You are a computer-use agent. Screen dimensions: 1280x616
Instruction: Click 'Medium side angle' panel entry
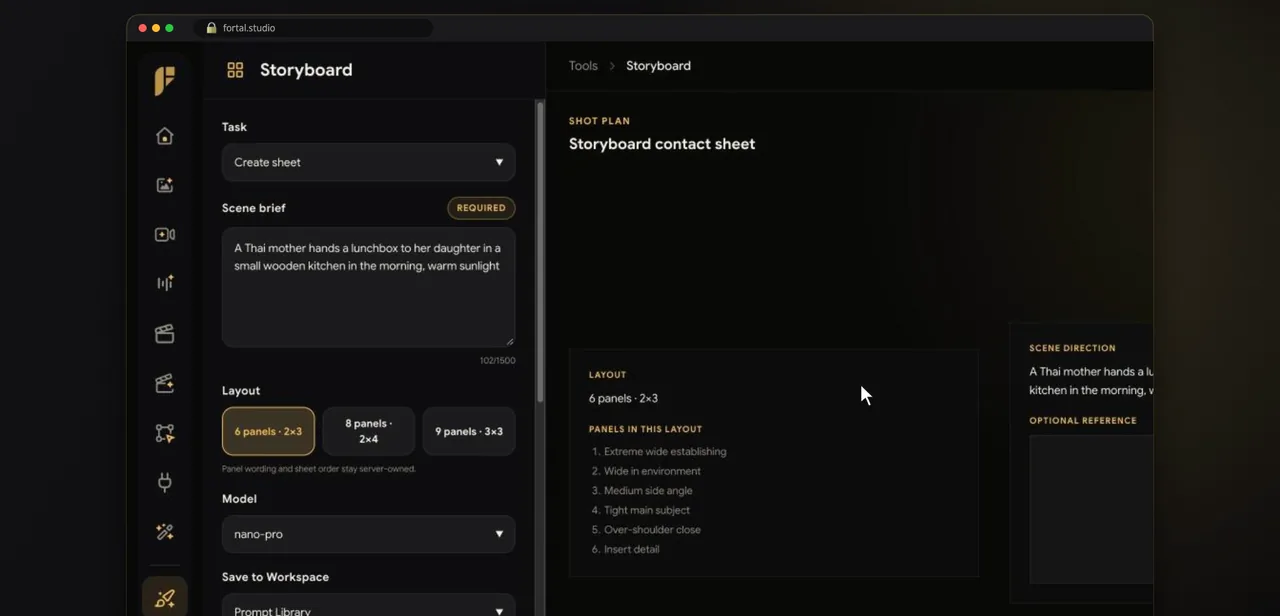pyautogui.click(x=648, y=491)
